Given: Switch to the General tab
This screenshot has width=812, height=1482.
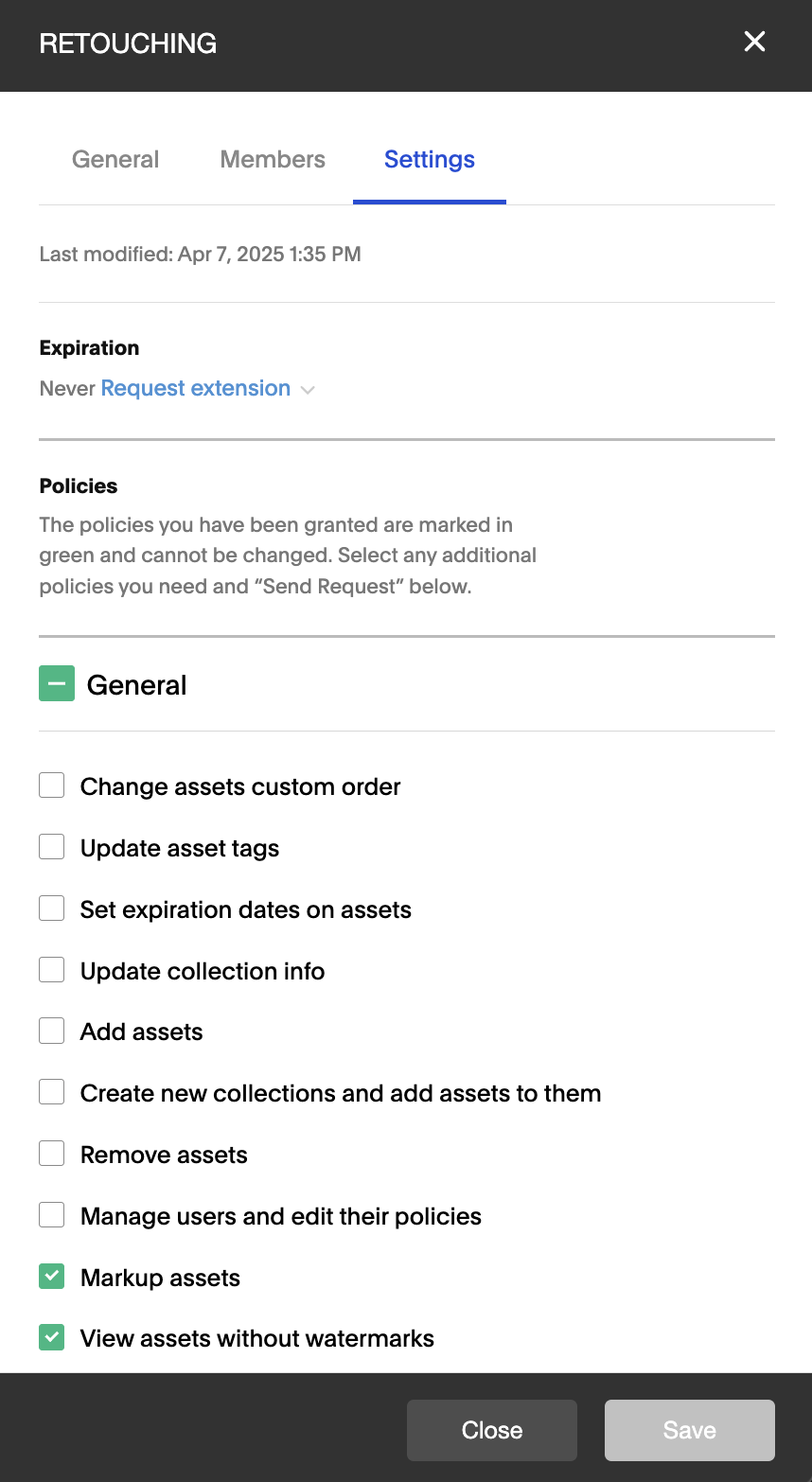Looking at the screenshot, I should [x=115, y=159].
